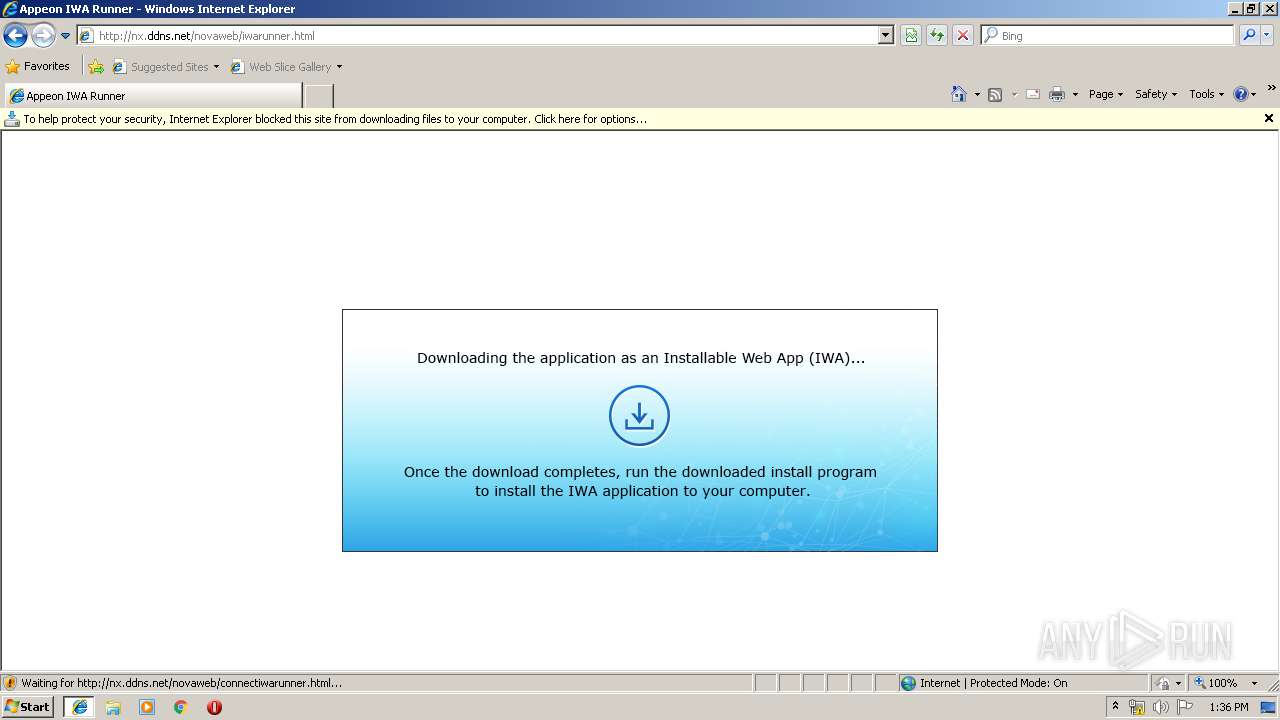Image resolution: width=1280 pixels, height=720 pixels.
Task: Go back with the Back arrow button
Action: [x=15, y=36]
